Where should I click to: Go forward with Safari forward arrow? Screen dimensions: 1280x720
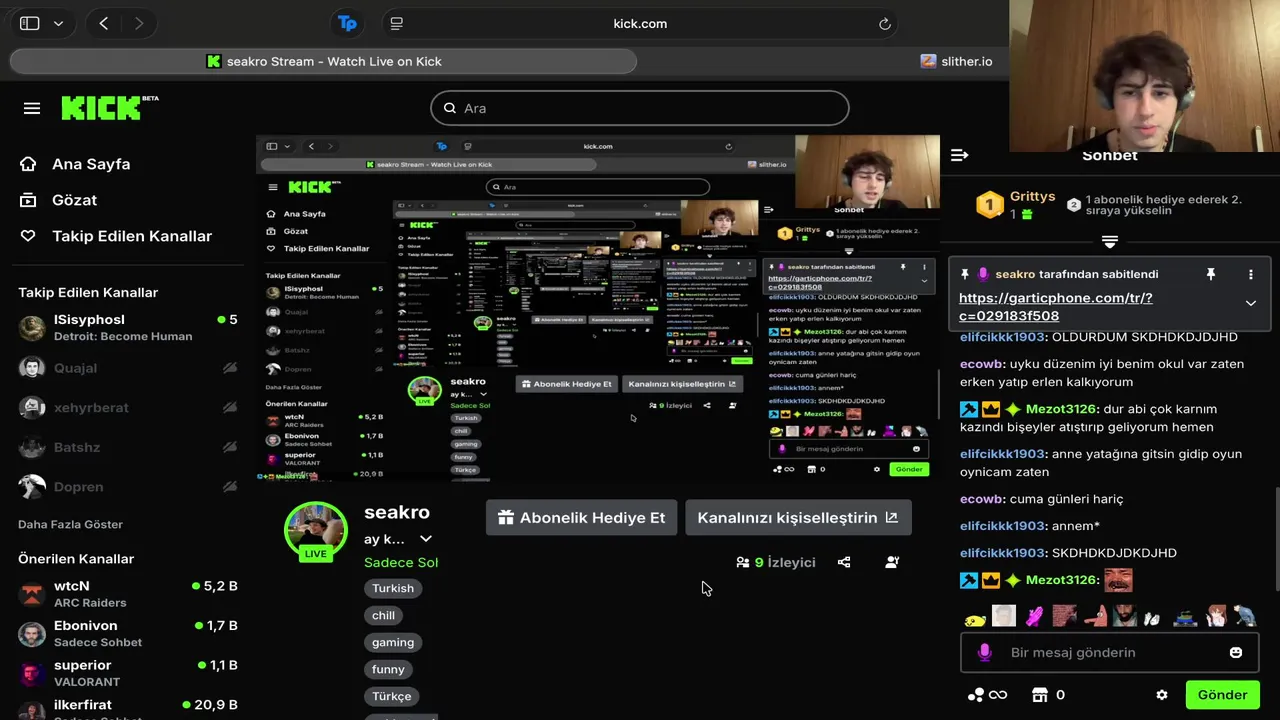tap(138, 23)
